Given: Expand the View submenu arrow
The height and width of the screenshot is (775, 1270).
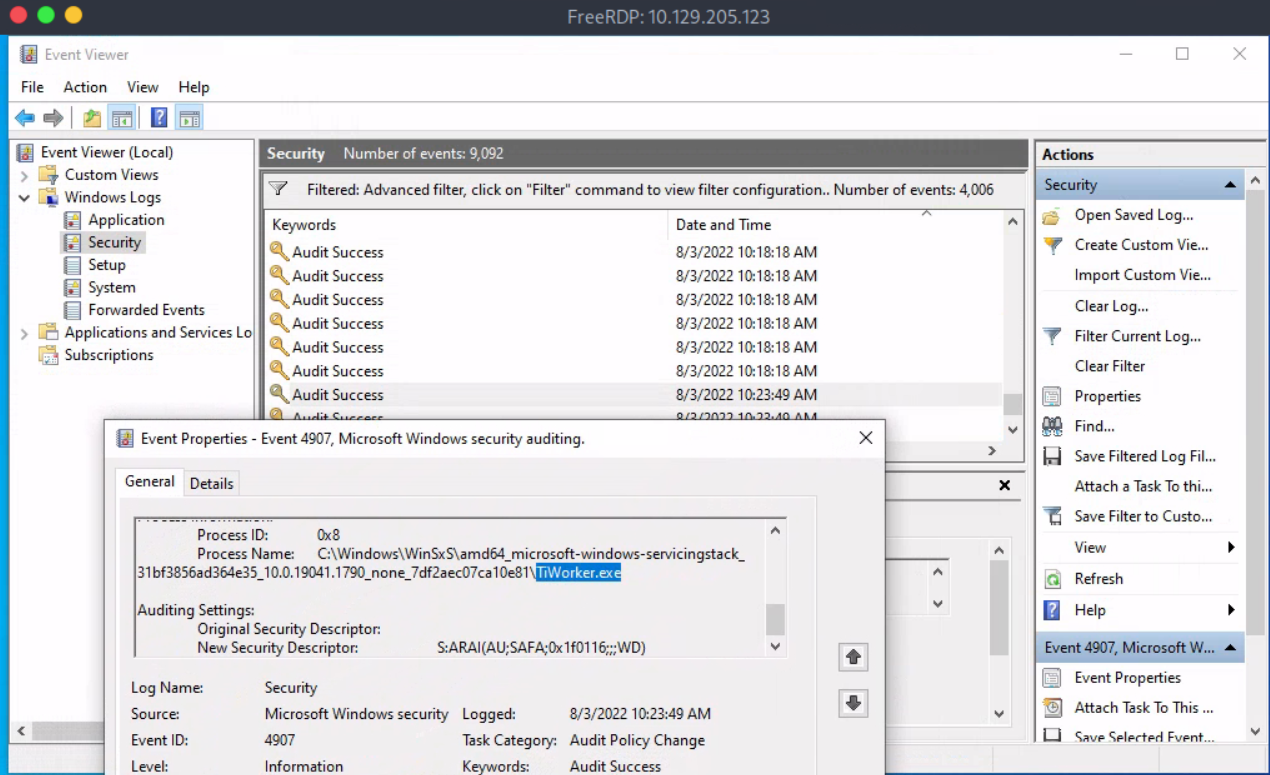Looking at the screenshot, I should tap(1231, 547).
